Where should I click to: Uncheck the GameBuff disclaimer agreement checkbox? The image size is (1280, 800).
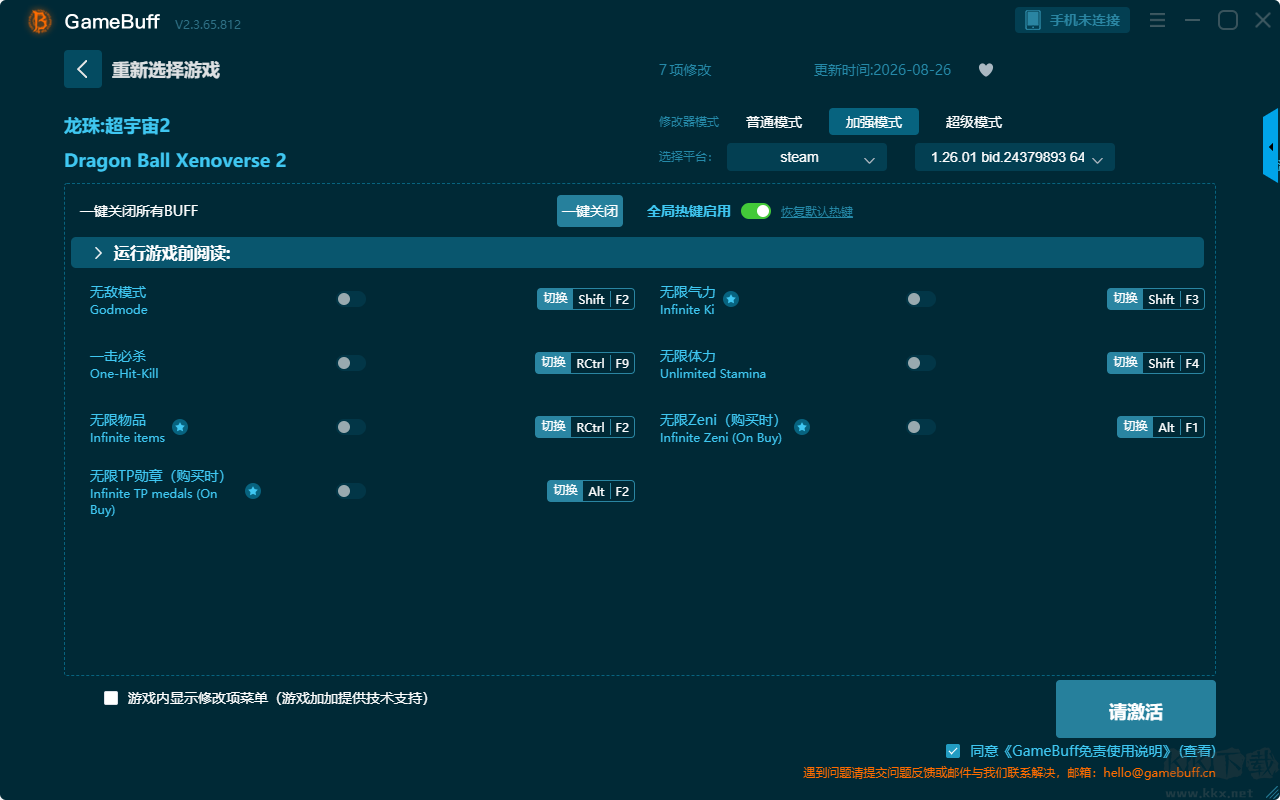[x=953, y=751]
